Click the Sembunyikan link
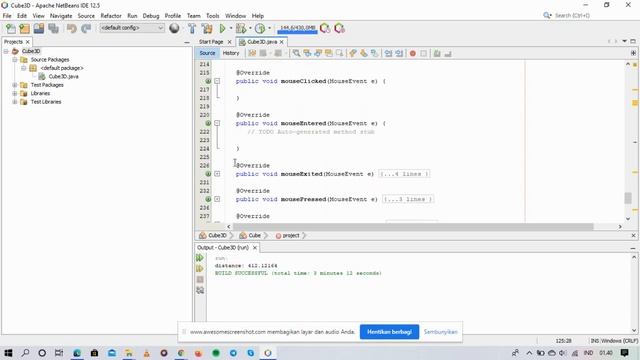640x360 pixels. point(440,332)
